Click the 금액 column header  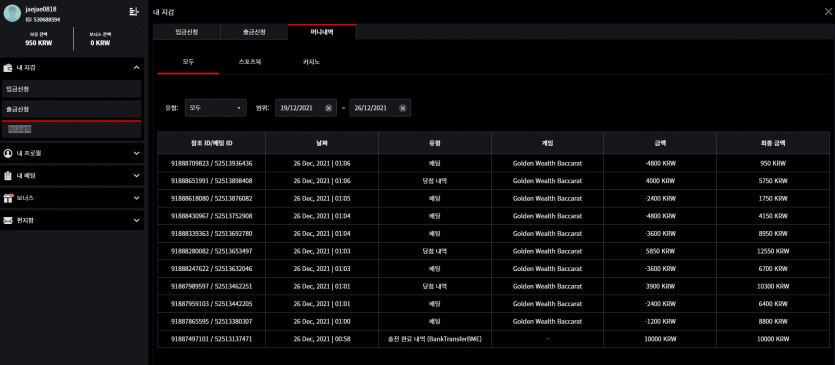click(x=660, y=143)
